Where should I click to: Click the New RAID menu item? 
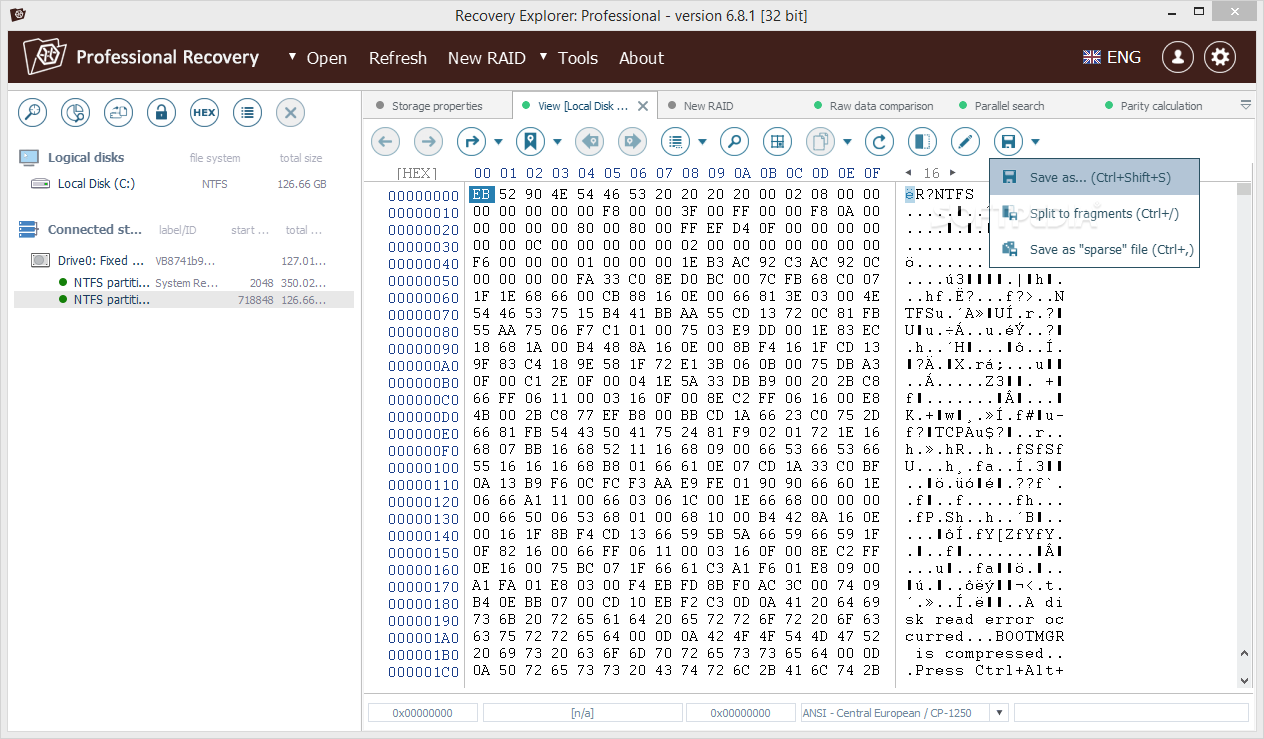click(486, 58)
